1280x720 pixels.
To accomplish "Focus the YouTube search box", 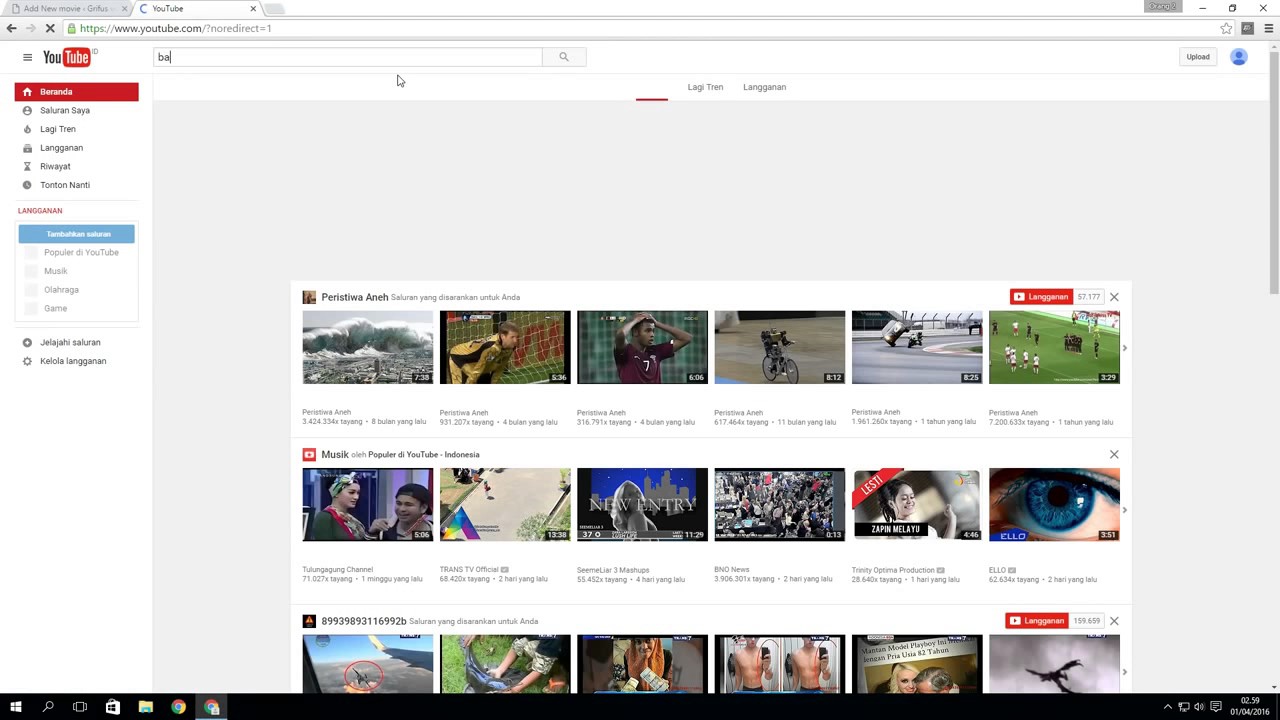I will [347, 57].
